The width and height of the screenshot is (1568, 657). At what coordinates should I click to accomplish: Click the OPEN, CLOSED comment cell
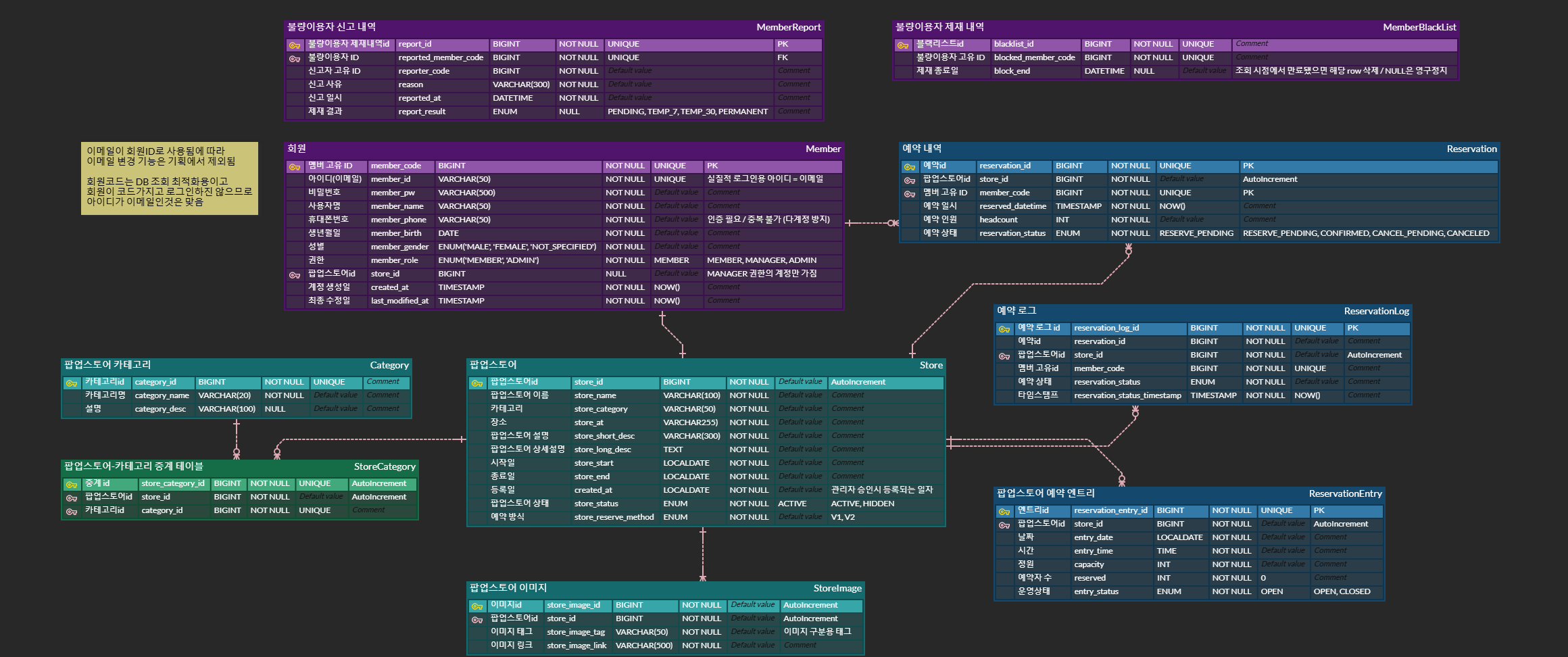(x=1347, y=591)
